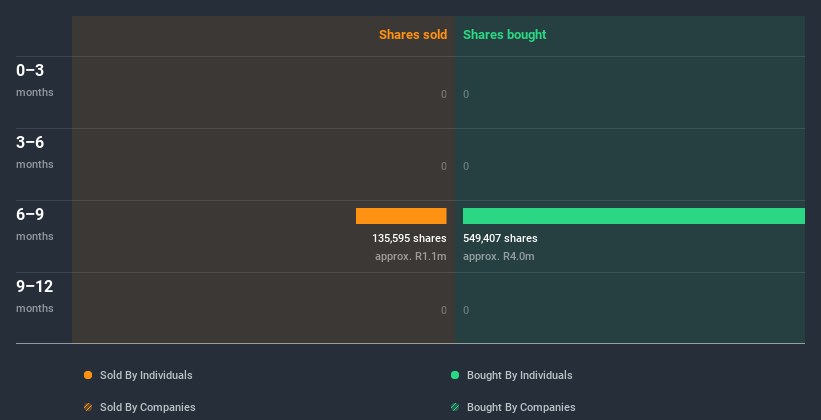Click the green Bought By Individuals legend dot
This screenshot has width=821, height=420.
coord(455,375)
